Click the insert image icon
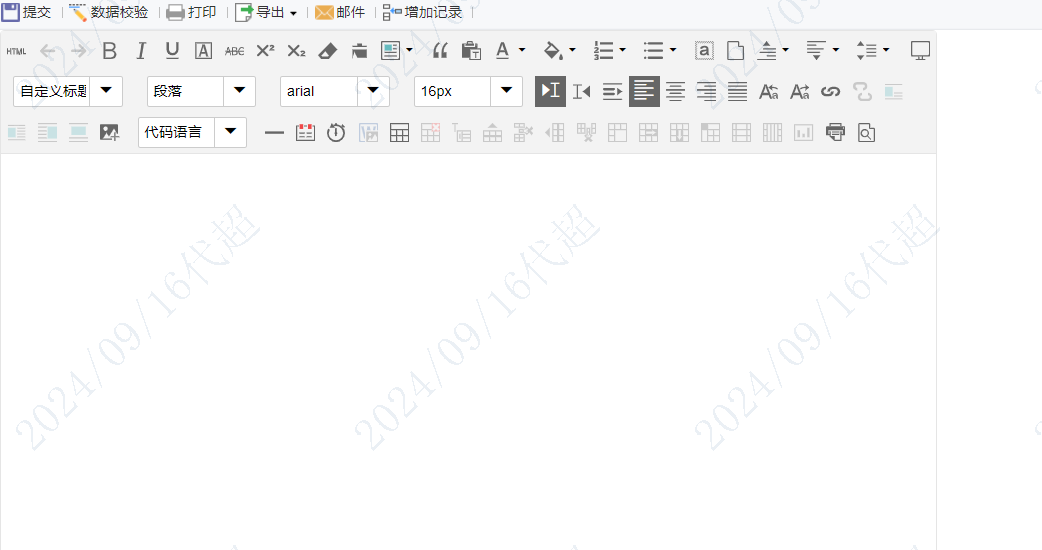 (109, 133)
